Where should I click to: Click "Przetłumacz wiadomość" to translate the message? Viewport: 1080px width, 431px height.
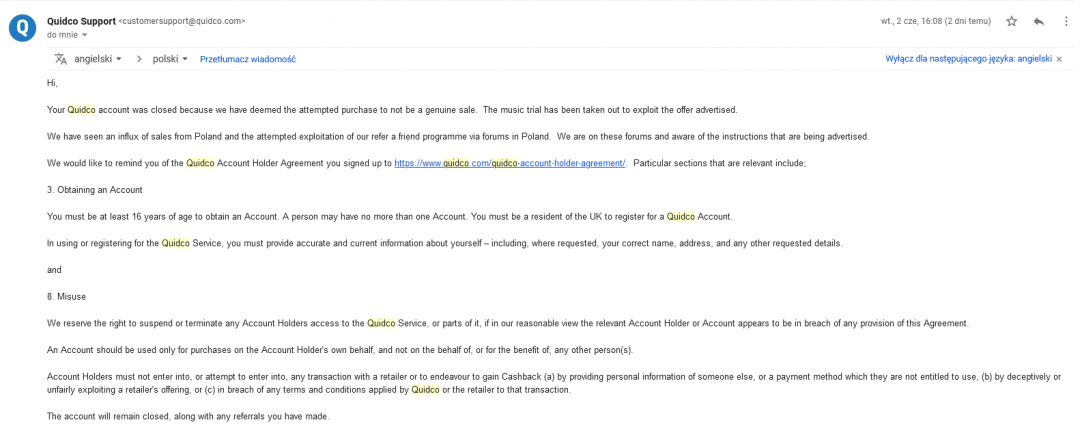(x=247, y=59)
